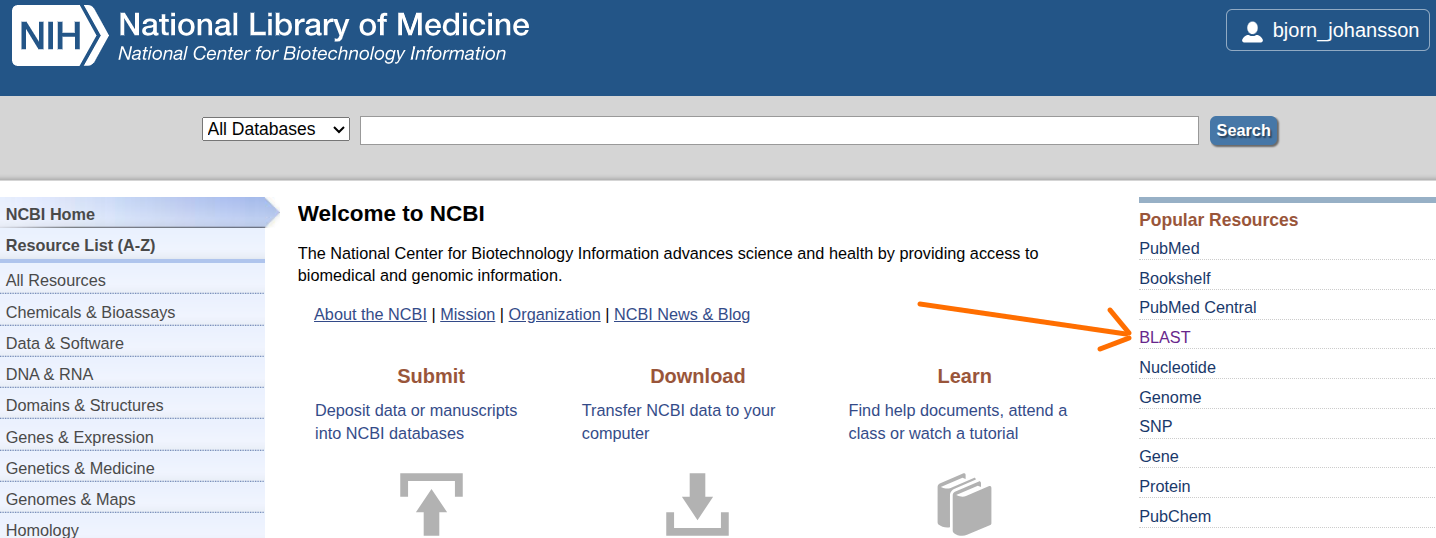
Task: Click the user profile icon
Action: tap(1252, 31)
